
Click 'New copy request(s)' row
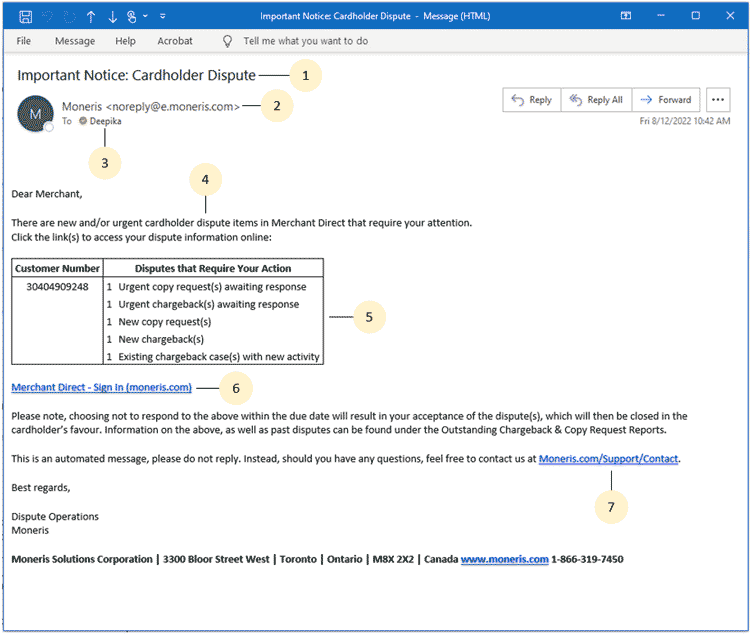[x=165, y=322]
